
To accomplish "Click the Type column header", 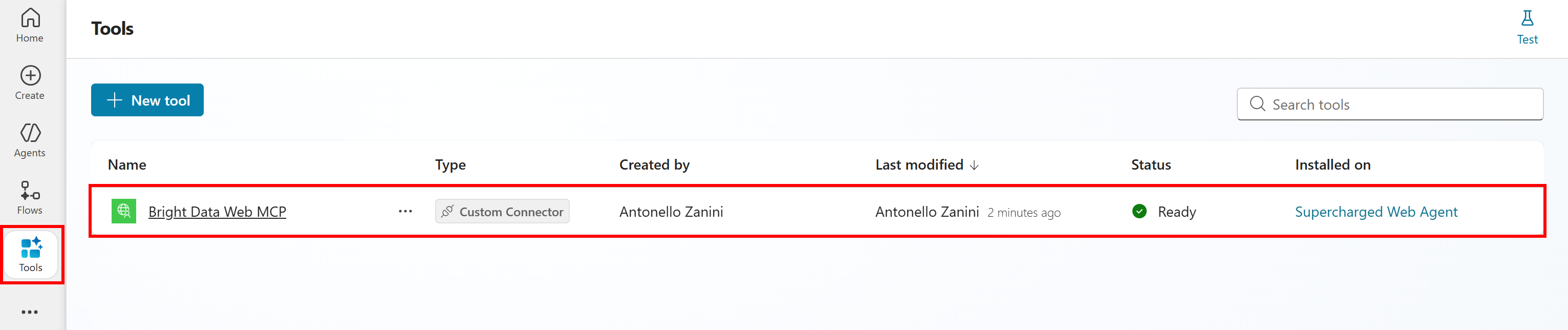I will tap(450, 165).
